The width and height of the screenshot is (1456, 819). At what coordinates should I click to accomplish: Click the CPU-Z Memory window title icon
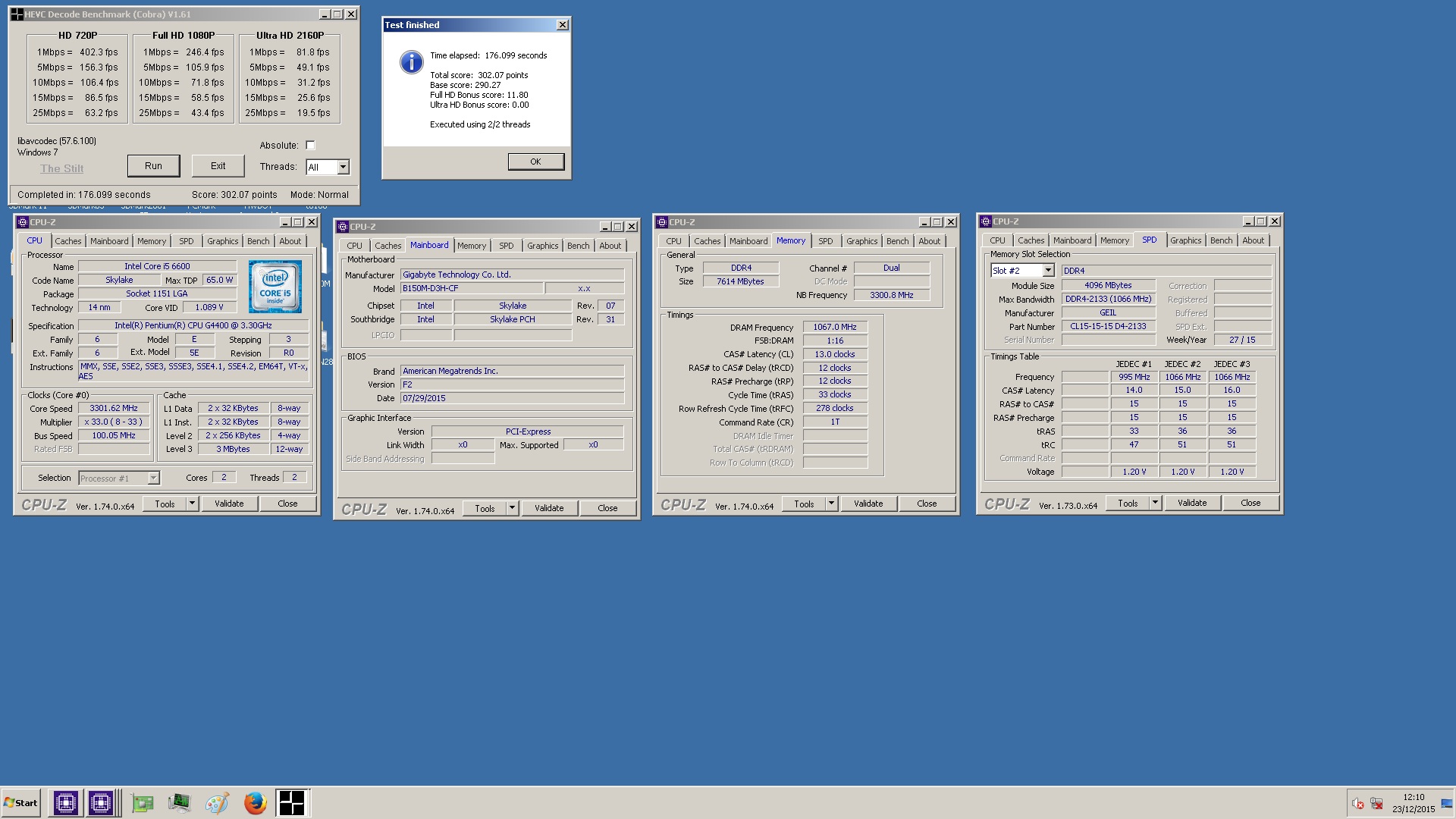pos(662,222)
